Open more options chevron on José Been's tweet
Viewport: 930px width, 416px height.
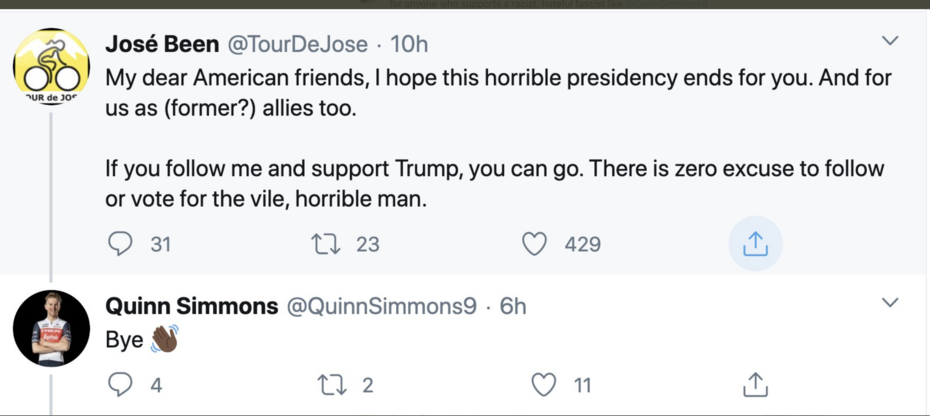click(889, 42)
